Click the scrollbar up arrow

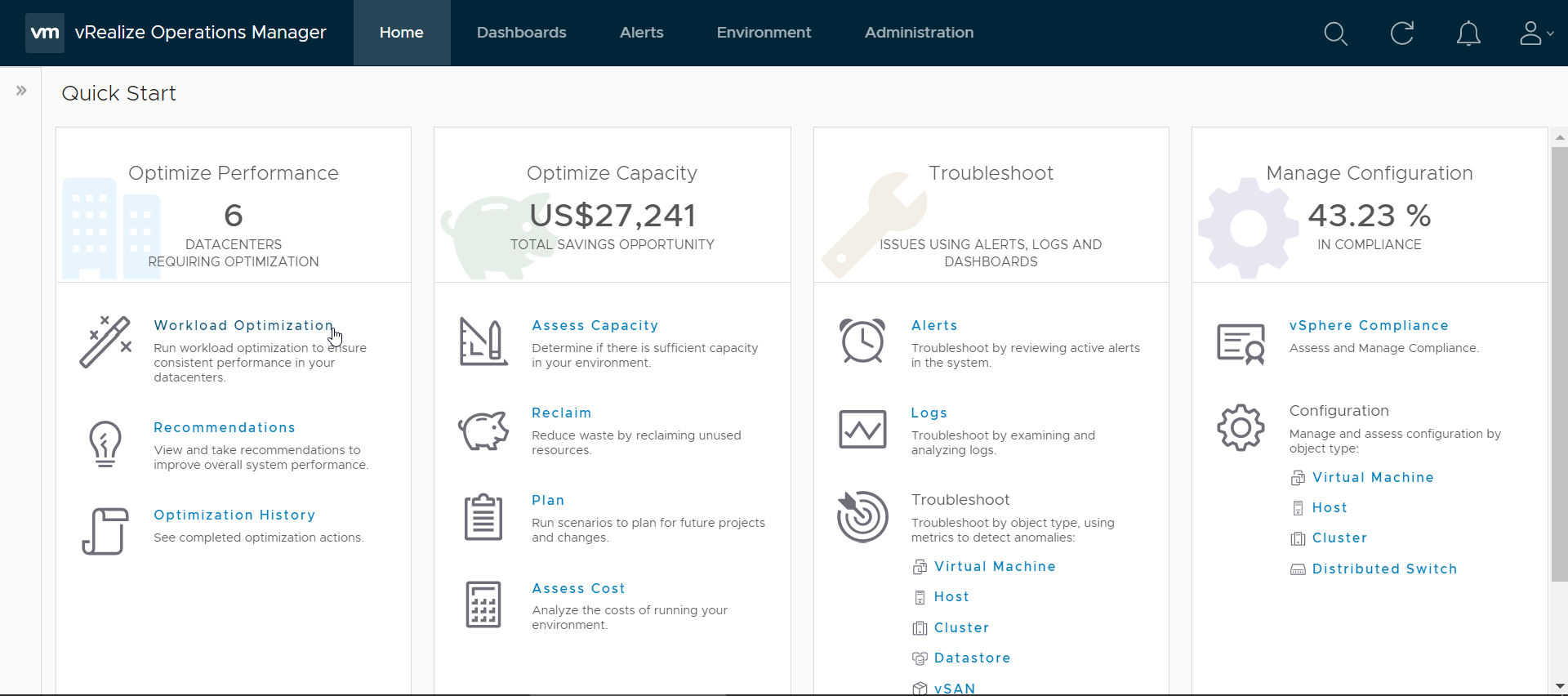1560,137
